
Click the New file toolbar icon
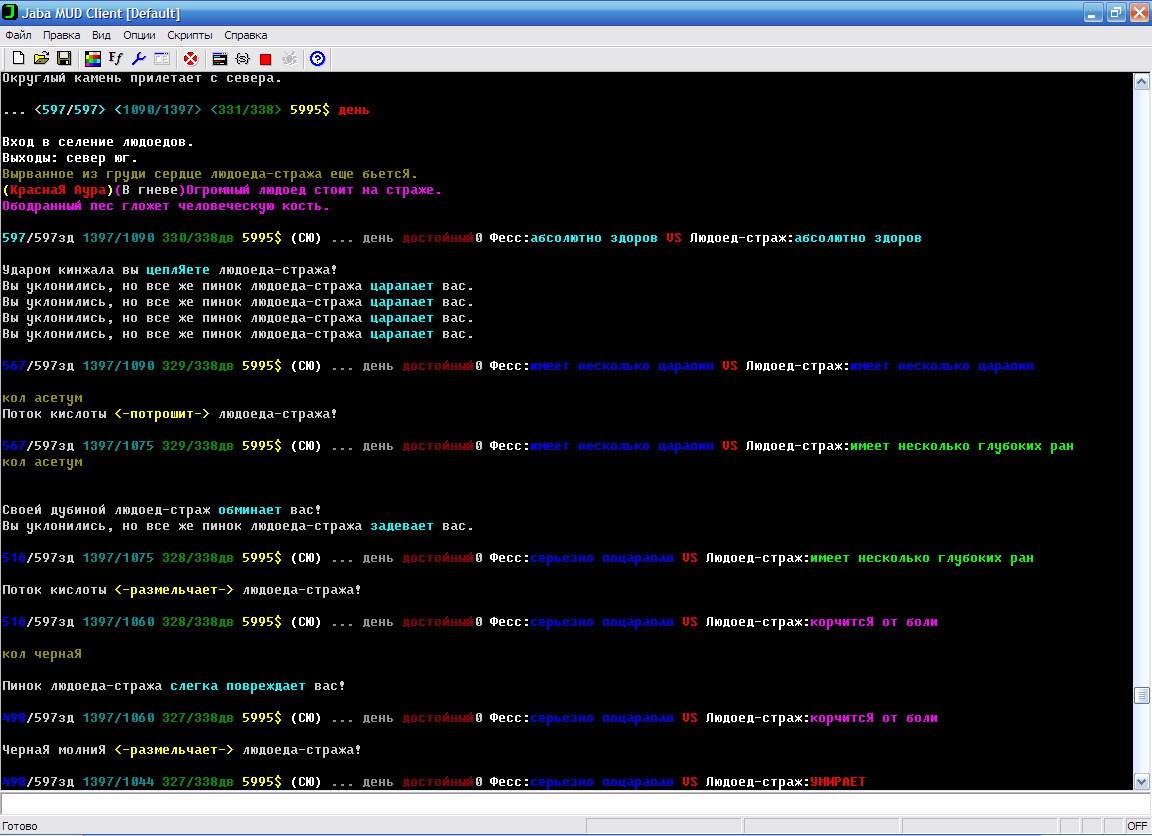coord(18,59)
